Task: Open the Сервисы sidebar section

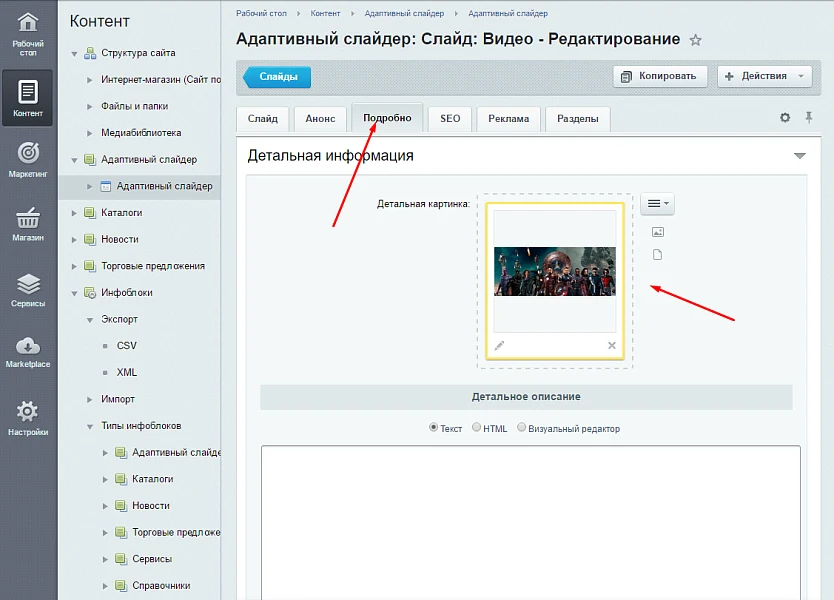Action: point(28,289)
